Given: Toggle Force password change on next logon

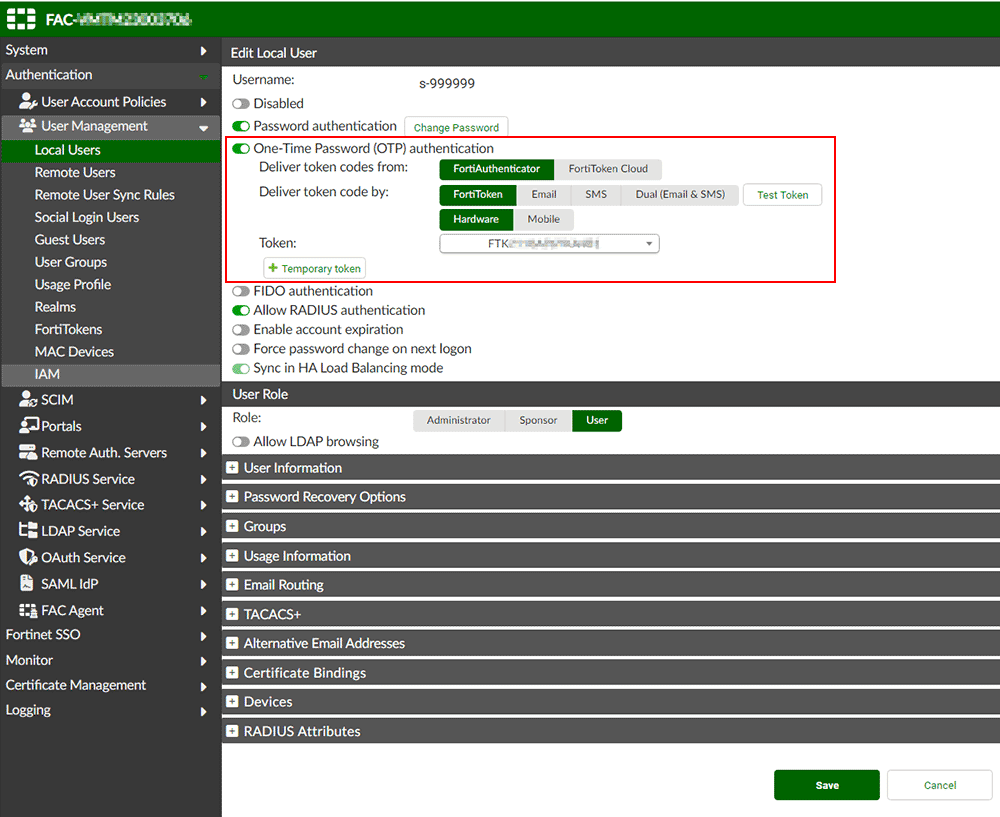Looking at the screenshot, I should click(x=240, y=349).
